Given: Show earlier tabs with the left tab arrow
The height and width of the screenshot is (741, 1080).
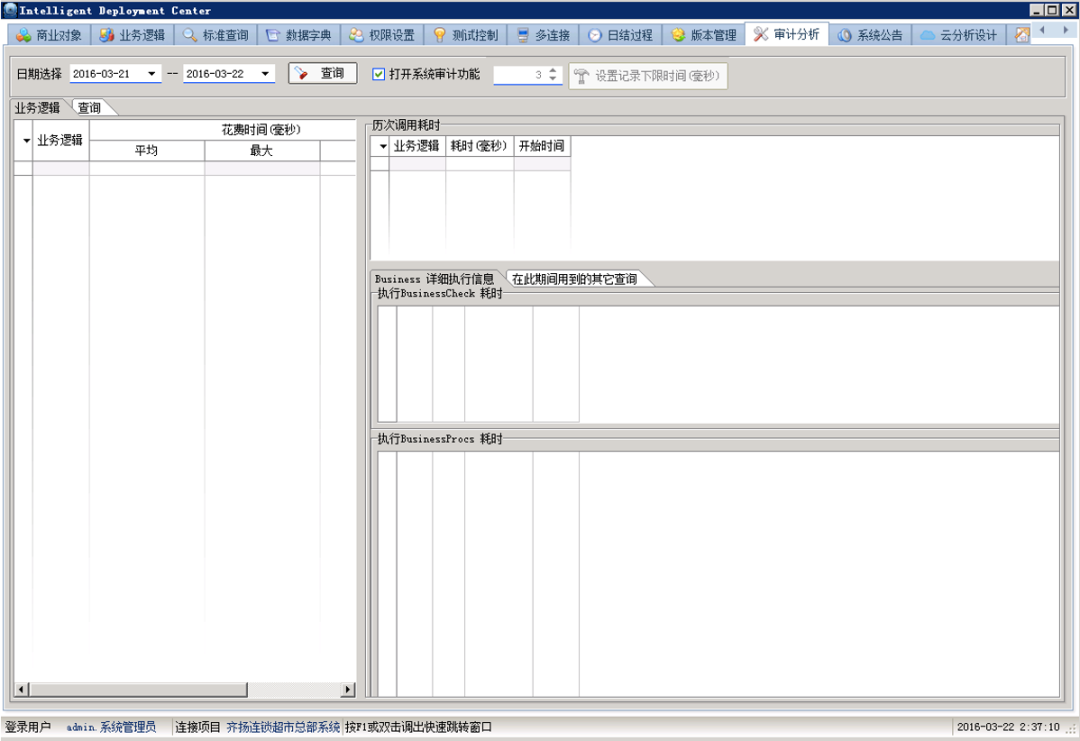Looking at the screenshot, I should (x=1042, y=30).
